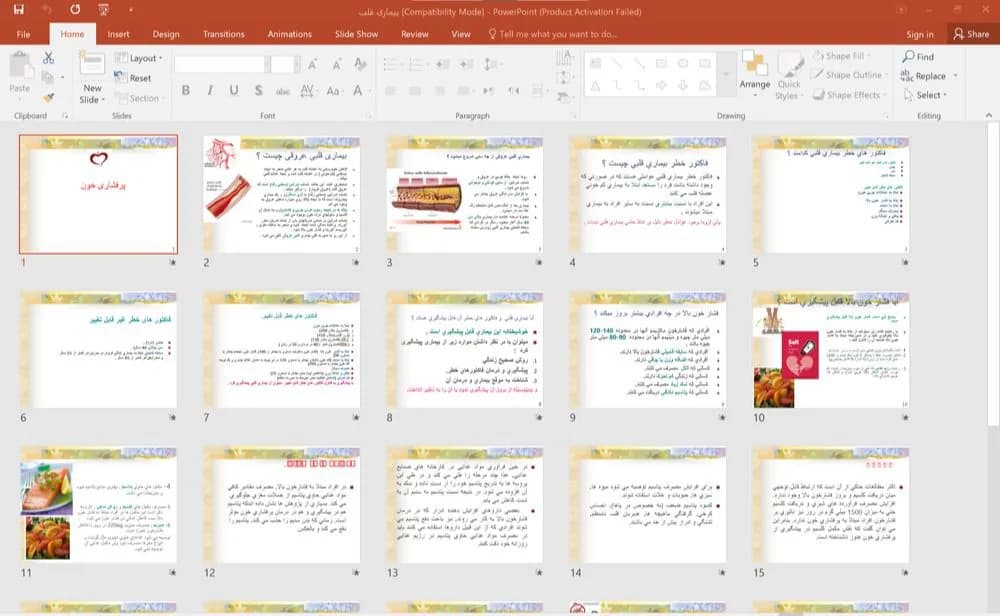Open Shape Fill color options
The height and width of the screenshot is (616, 1000).
842,56
